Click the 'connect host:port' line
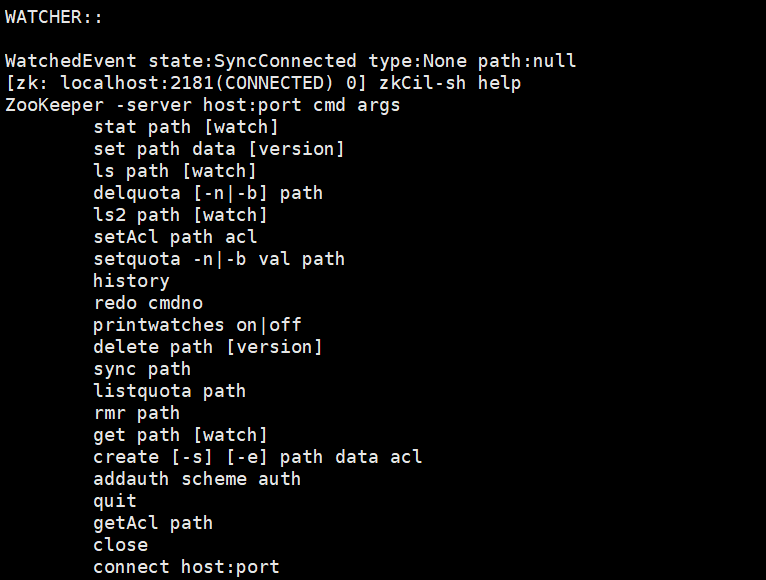 point(186,566)
